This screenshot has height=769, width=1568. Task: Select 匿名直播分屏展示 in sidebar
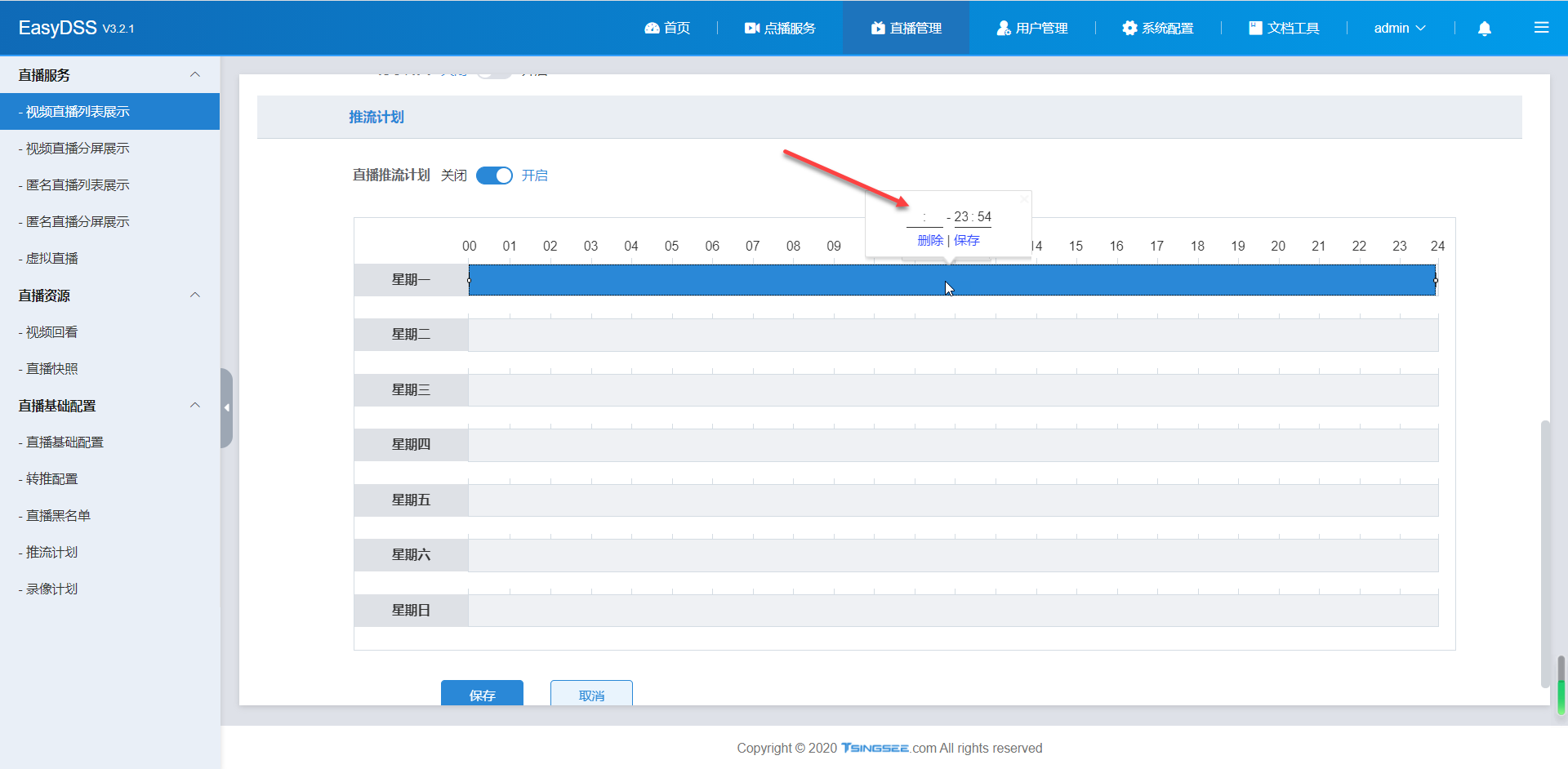pos(109,221)
